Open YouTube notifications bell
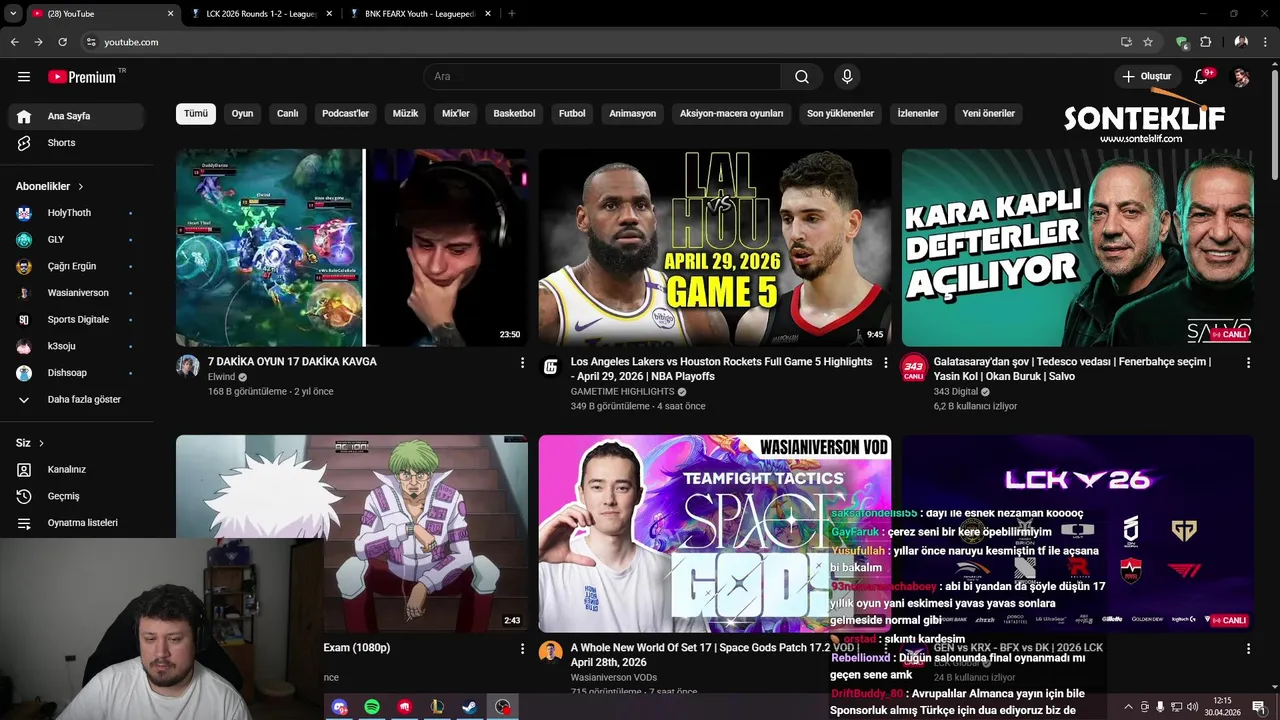The width and height of the screenshot is (1280, 720). (x=1202, y=77)
